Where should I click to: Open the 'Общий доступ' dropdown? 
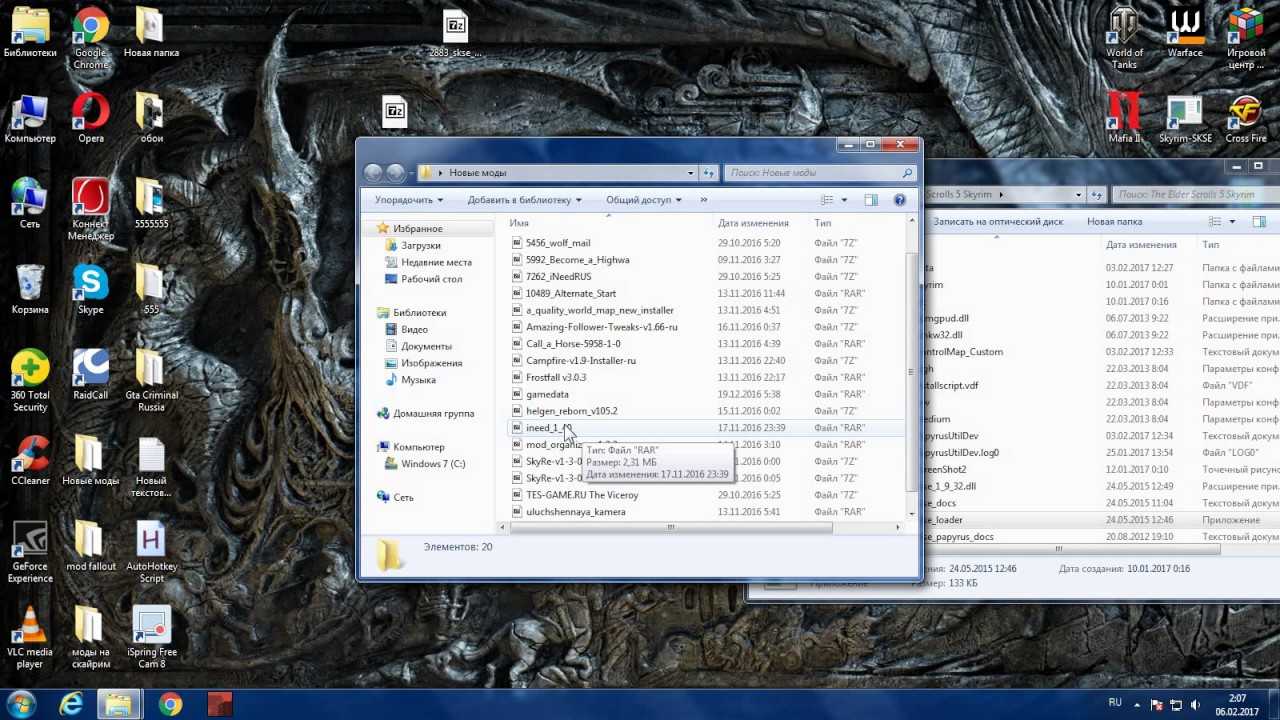[x=643, y=200]
